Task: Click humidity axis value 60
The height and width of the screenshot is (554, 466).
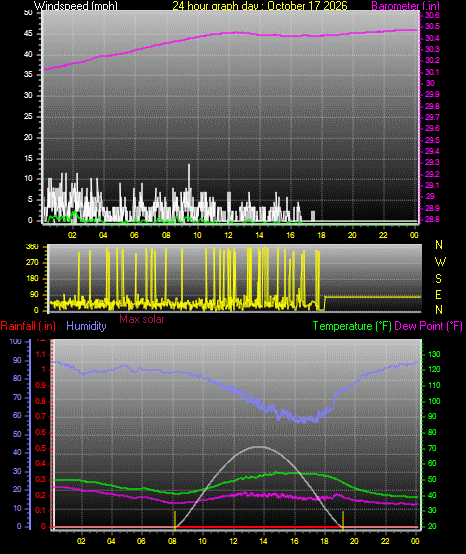Action: (x=17, y=415)
